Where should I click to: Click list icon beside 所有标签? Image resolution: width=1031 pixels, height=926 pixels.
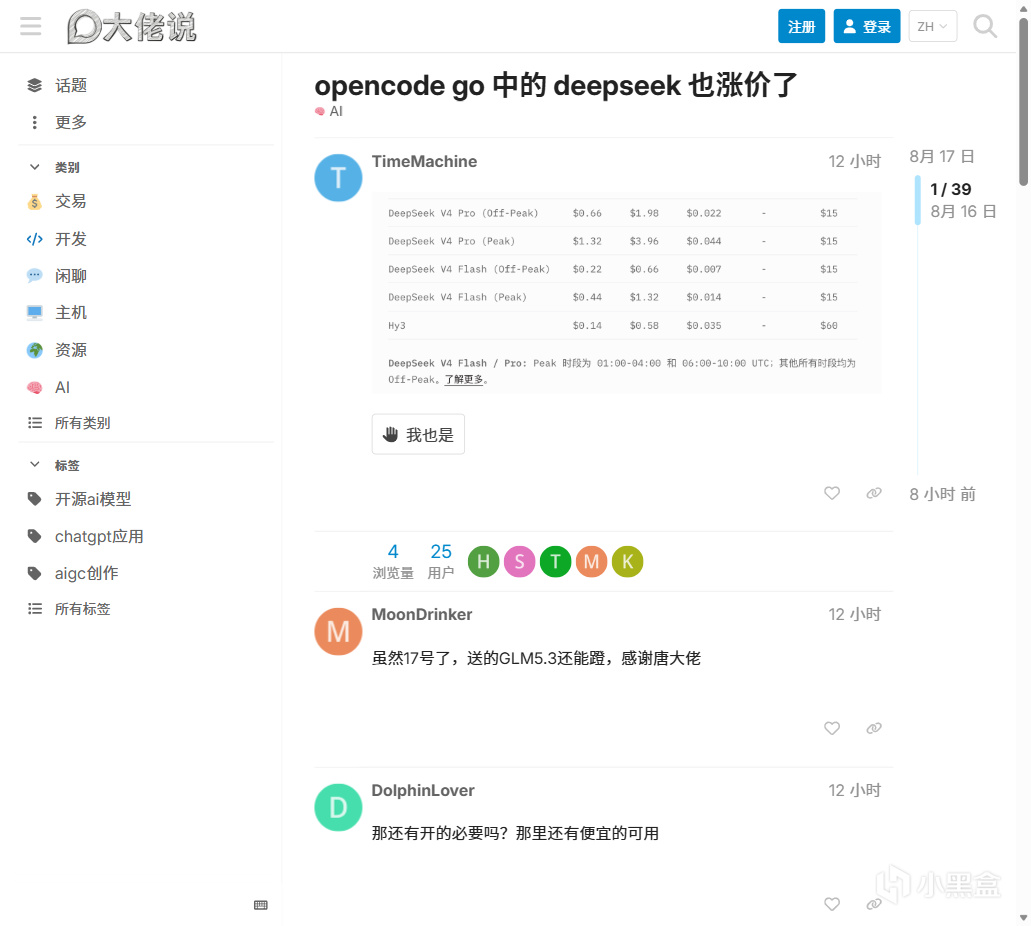35,609
